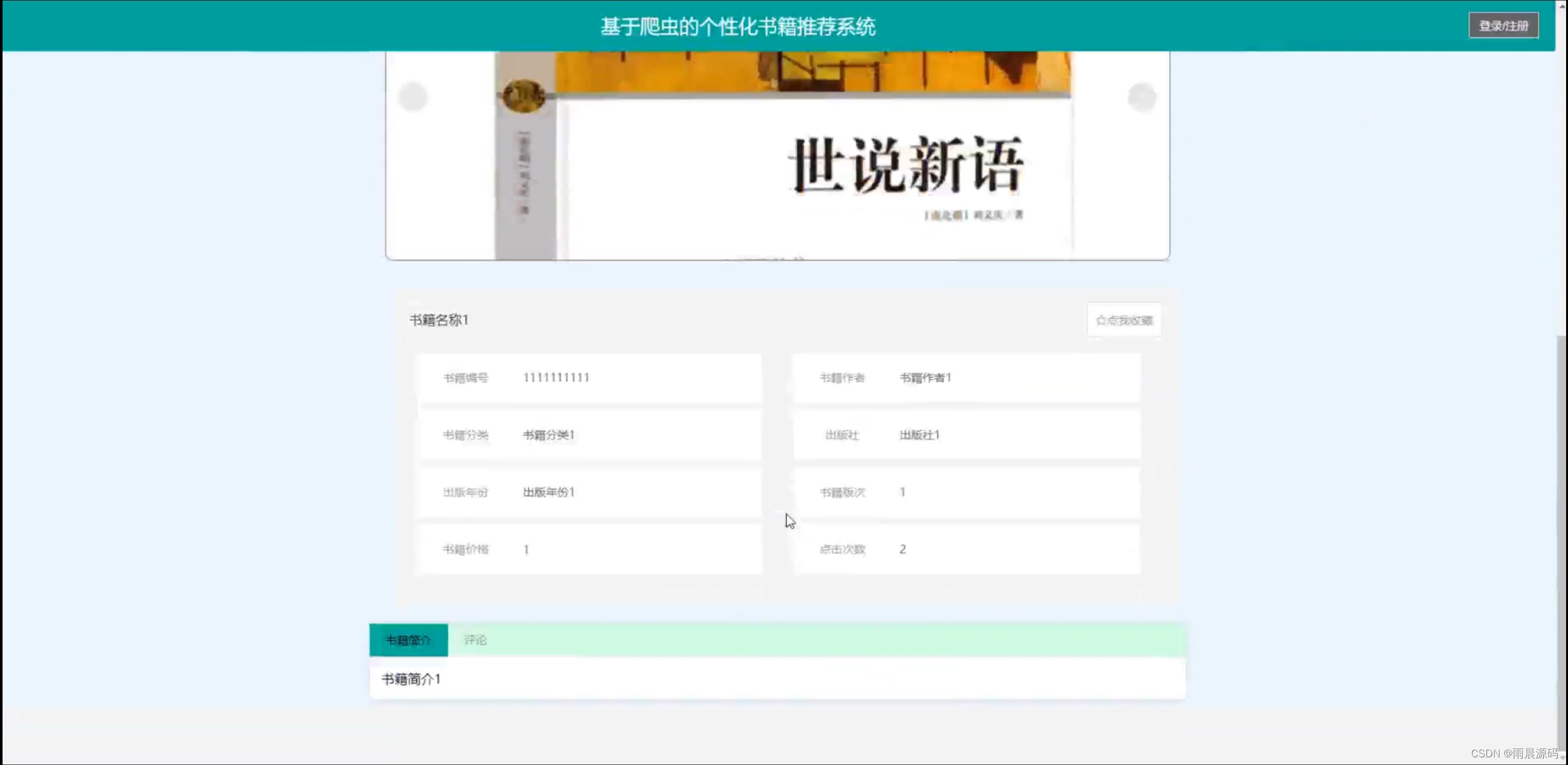
Task: Click the 书籍作者 label
Action: pyautogui.click(x=842, y=377)
